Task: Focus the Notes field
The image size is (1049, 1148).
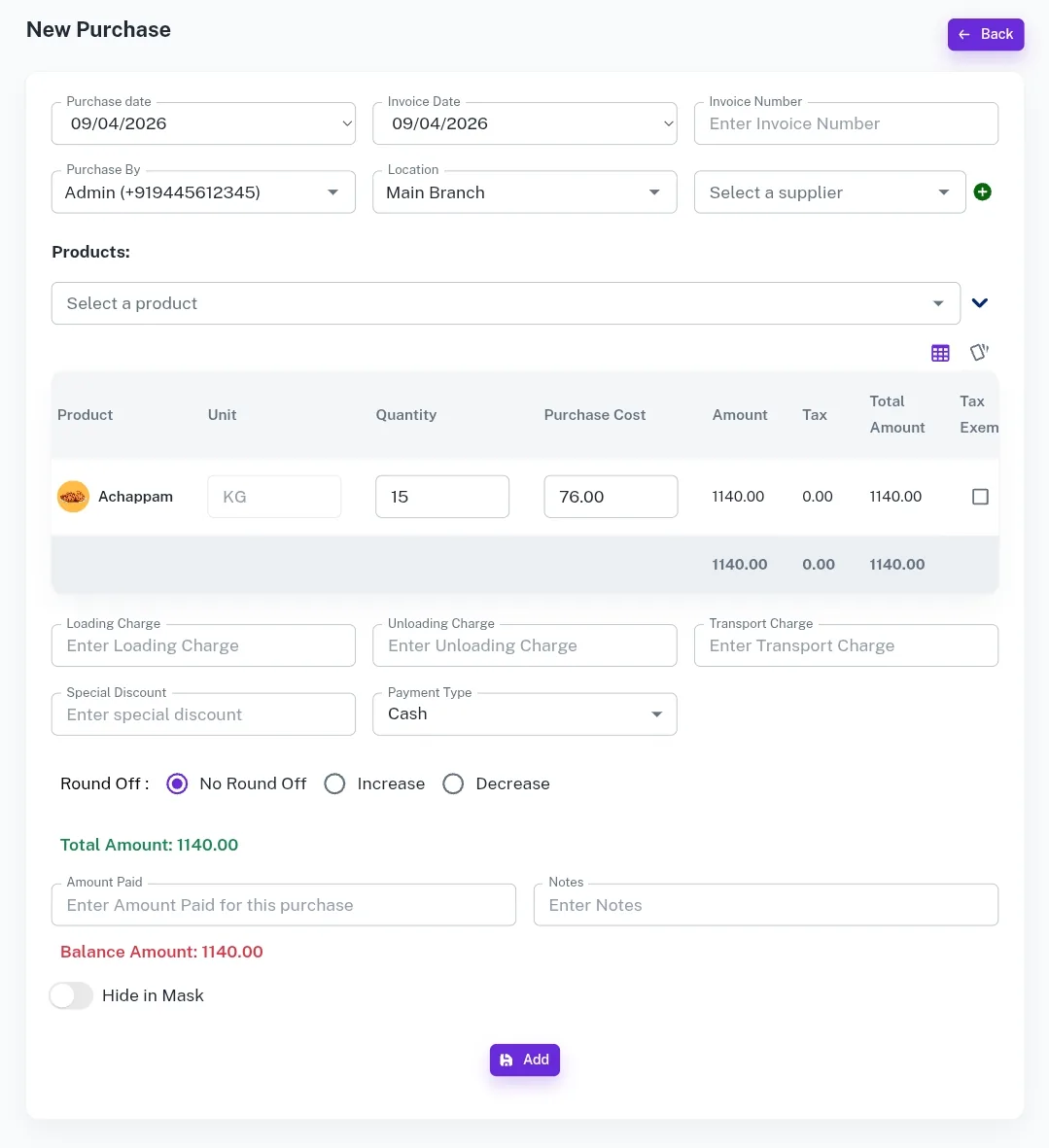Action: tap(766, 905)
